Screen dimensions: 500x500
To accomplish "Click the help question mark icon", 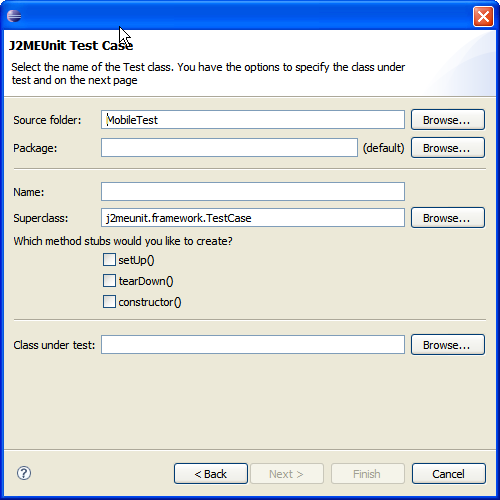I will pos(24,473).
